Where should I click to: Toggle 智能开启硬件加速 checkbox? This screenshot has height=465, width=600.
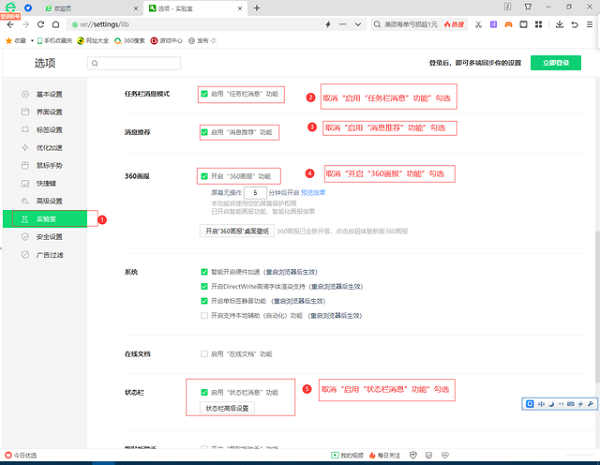pos(204,272)
